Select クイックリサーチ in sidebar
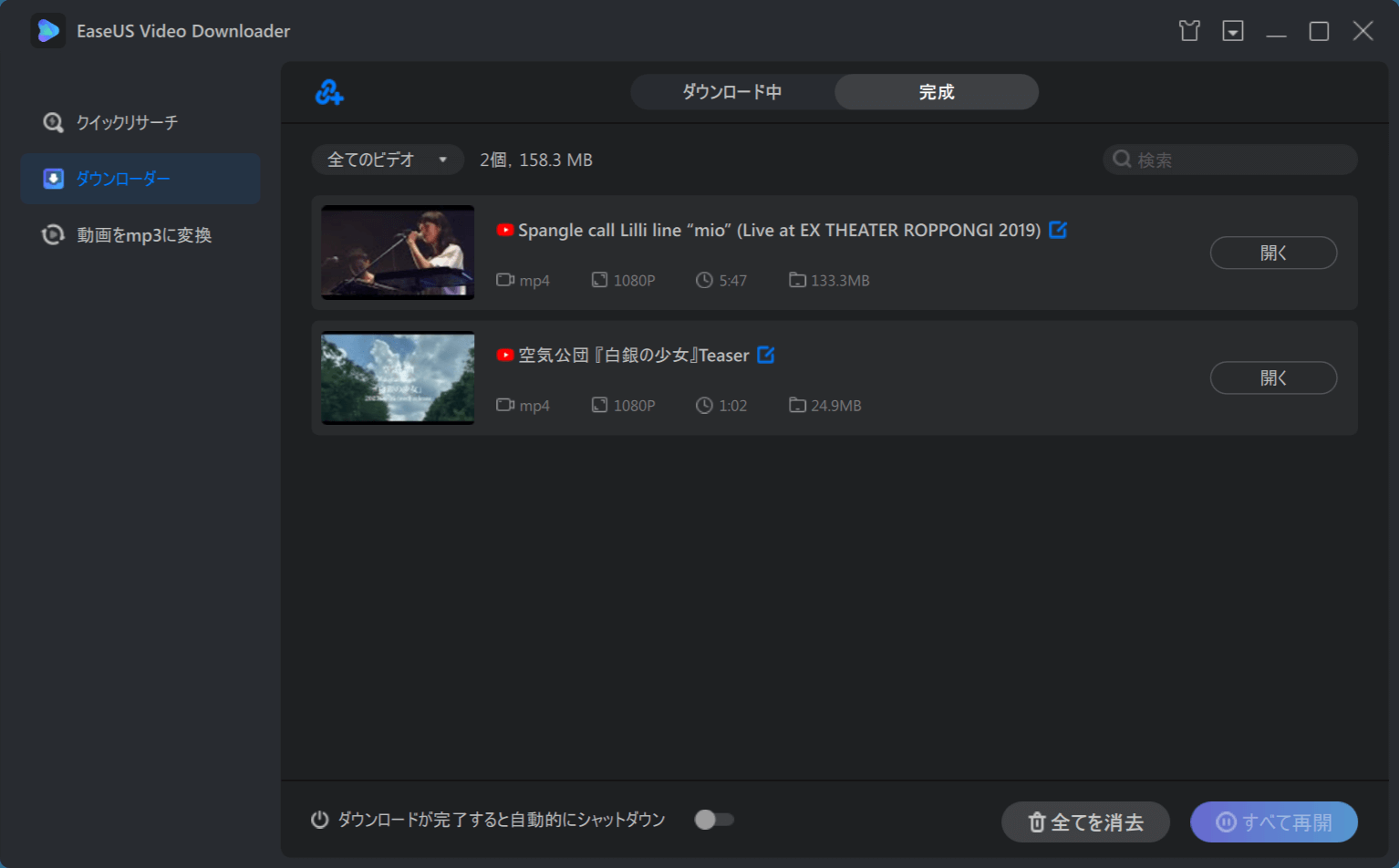1399x868 pixels. 140,122
